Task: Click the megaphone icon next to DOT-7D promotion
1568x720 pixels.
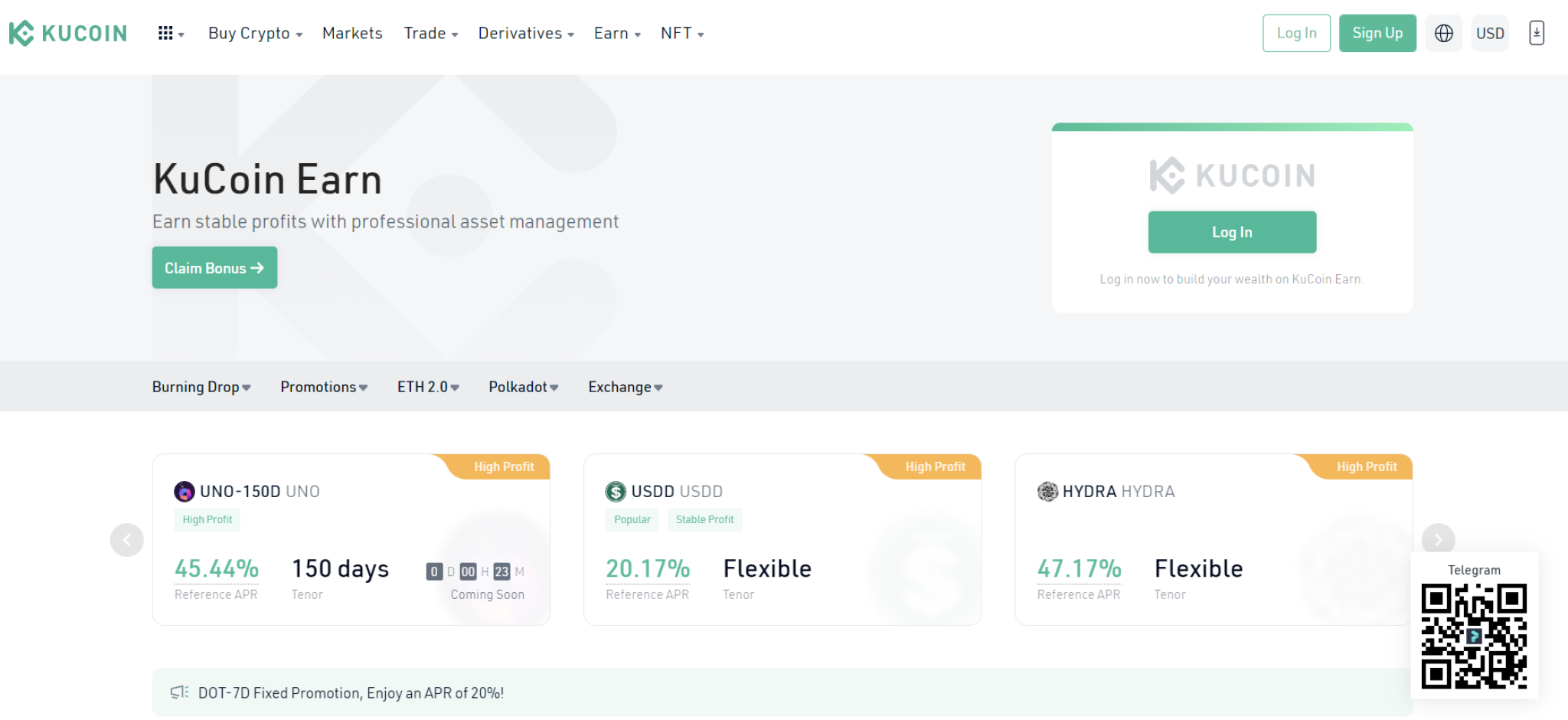Action: [x=180, y=692]
